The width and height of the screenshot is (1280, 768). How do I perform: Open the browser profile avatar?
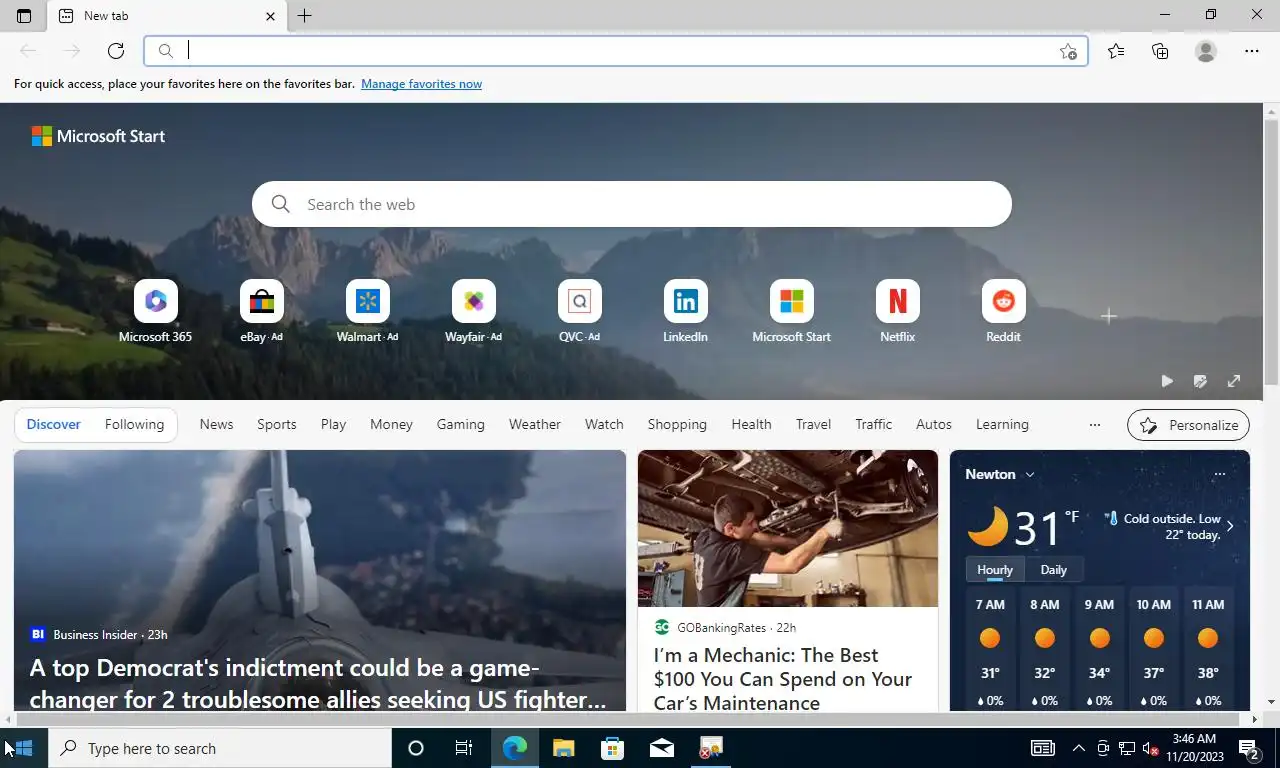(x=1206, y=51)
